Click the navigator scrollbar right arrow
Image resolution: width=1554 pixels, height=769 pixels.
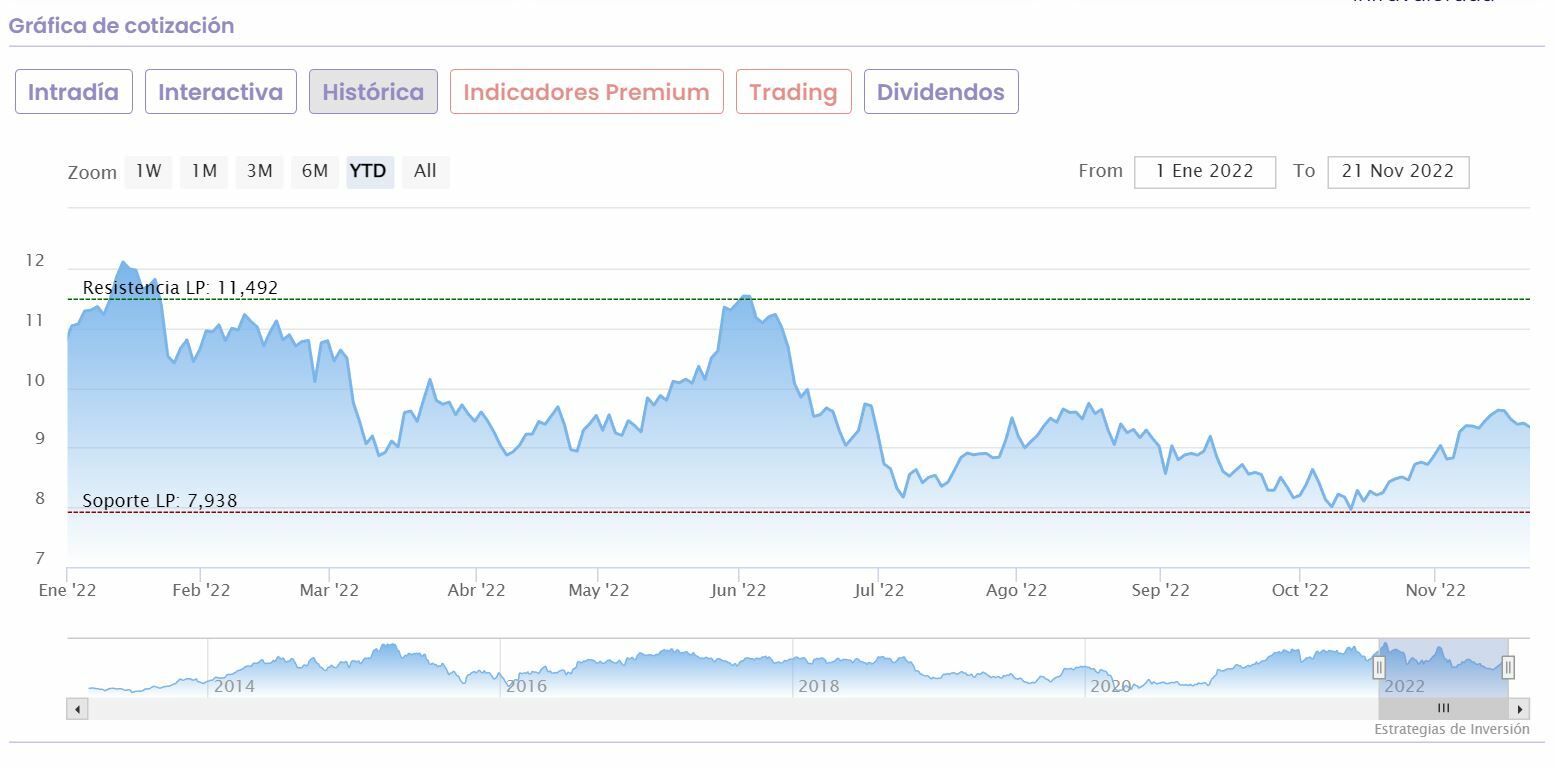coord(1520,709)
